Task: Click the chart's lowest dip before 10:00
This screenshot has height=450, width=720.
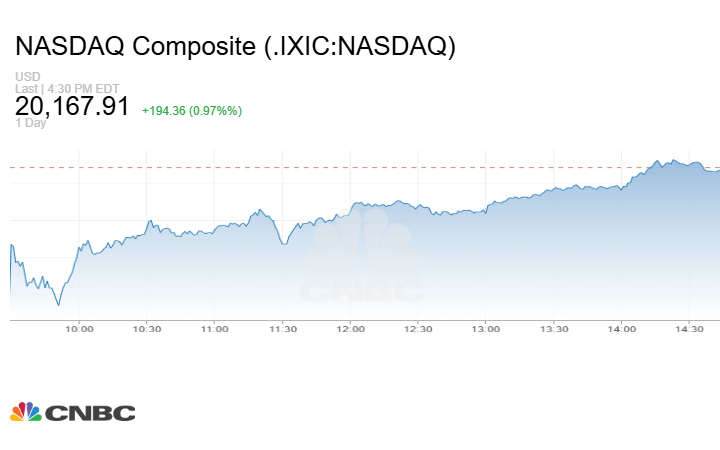Action: point(59,304)
